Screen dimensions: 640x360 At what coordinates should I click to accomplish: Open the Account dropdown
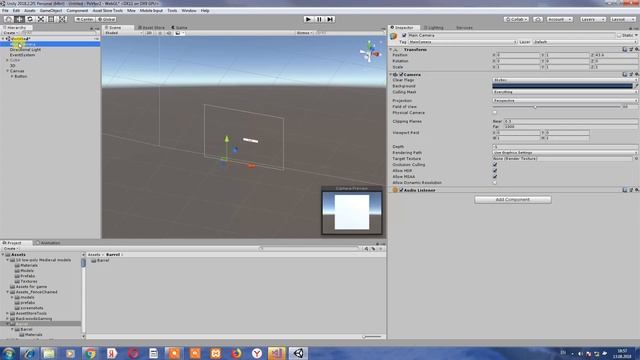tap(560, 19)
